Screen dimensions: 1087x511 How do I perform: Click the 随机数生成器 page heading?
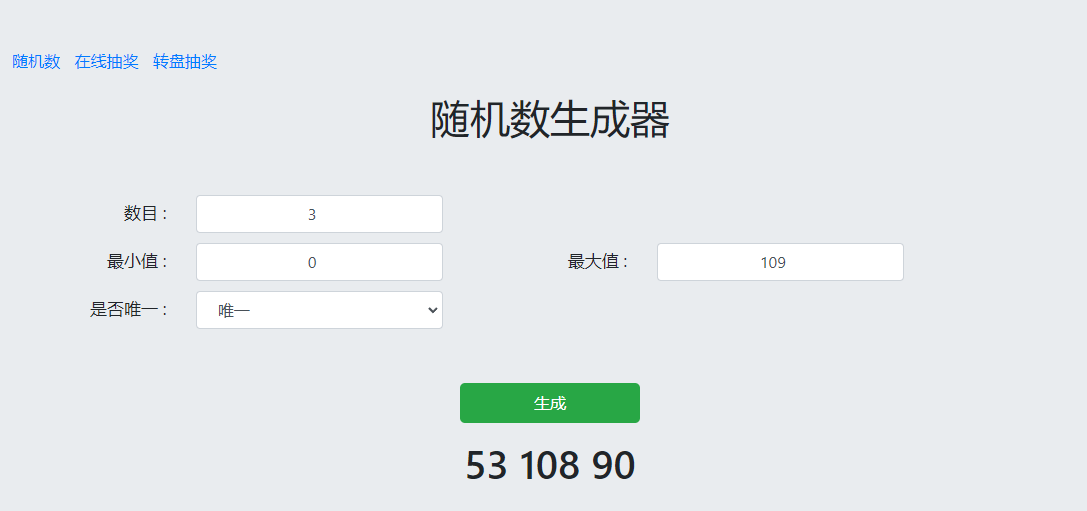click(549, 121)
